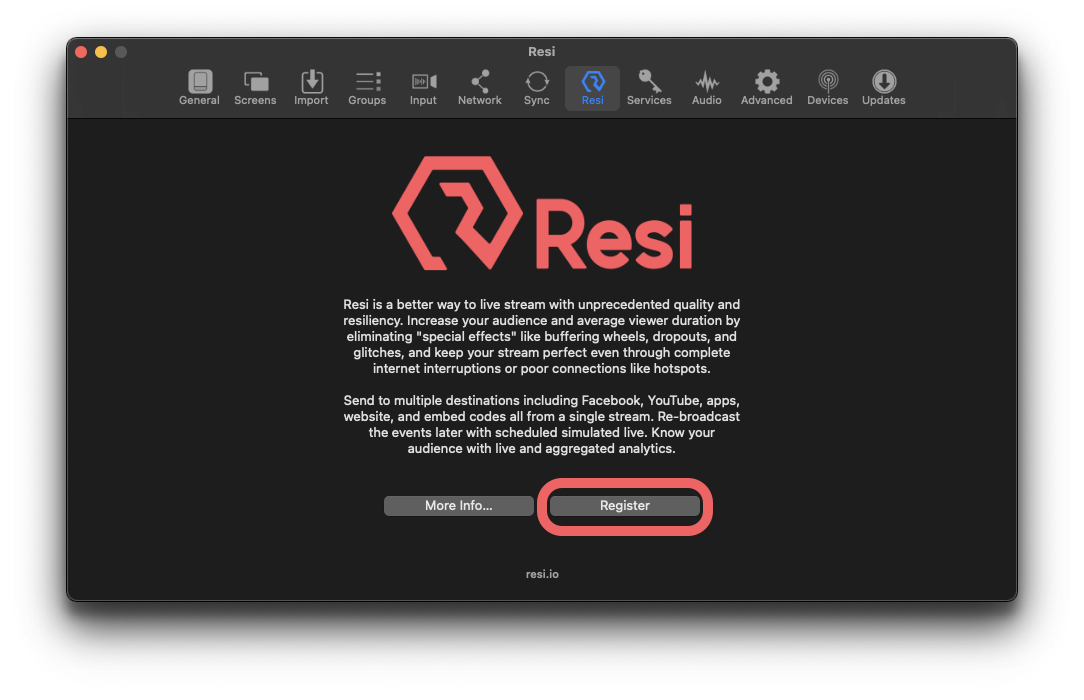Viewport: 1084px width, 700px height.
Task: Open the General preferences pane
Action: point(199,87)
